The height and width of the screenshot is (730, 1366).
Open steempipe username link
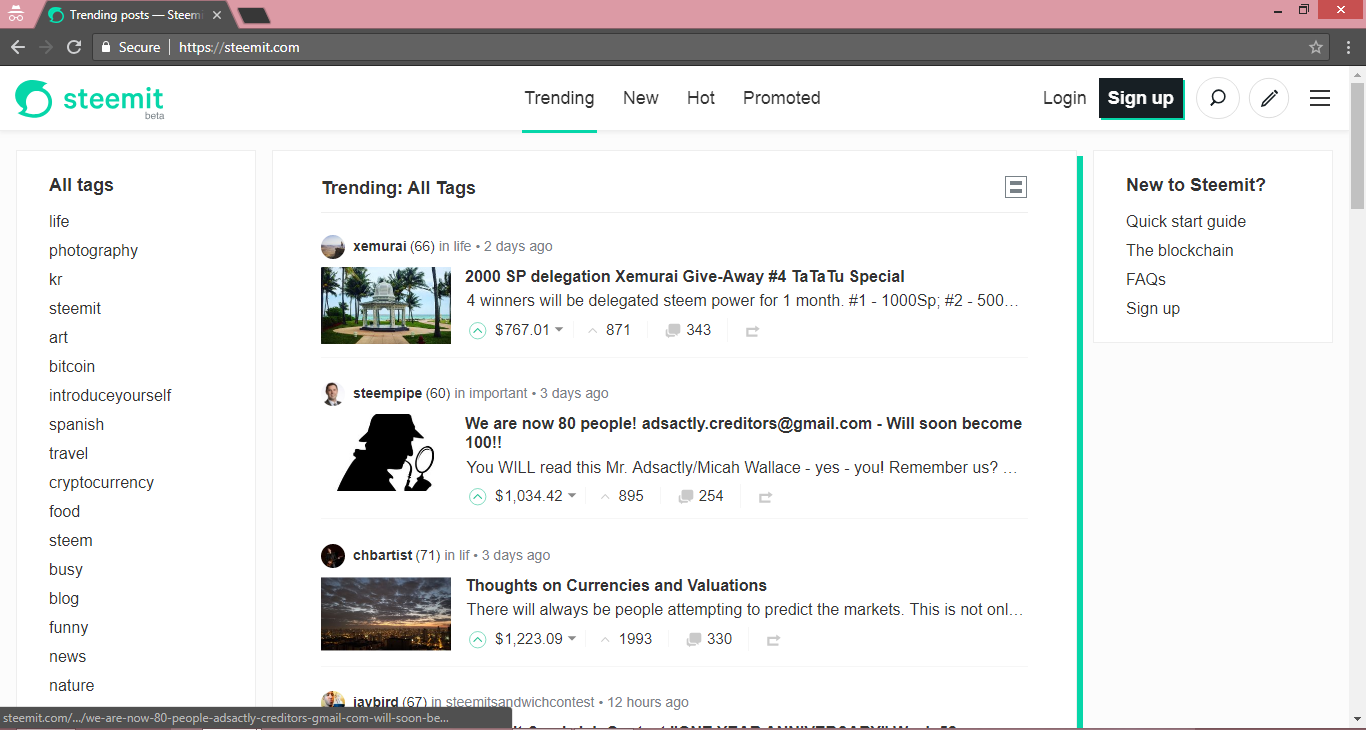pyautogui.click(x=388, y=393)
